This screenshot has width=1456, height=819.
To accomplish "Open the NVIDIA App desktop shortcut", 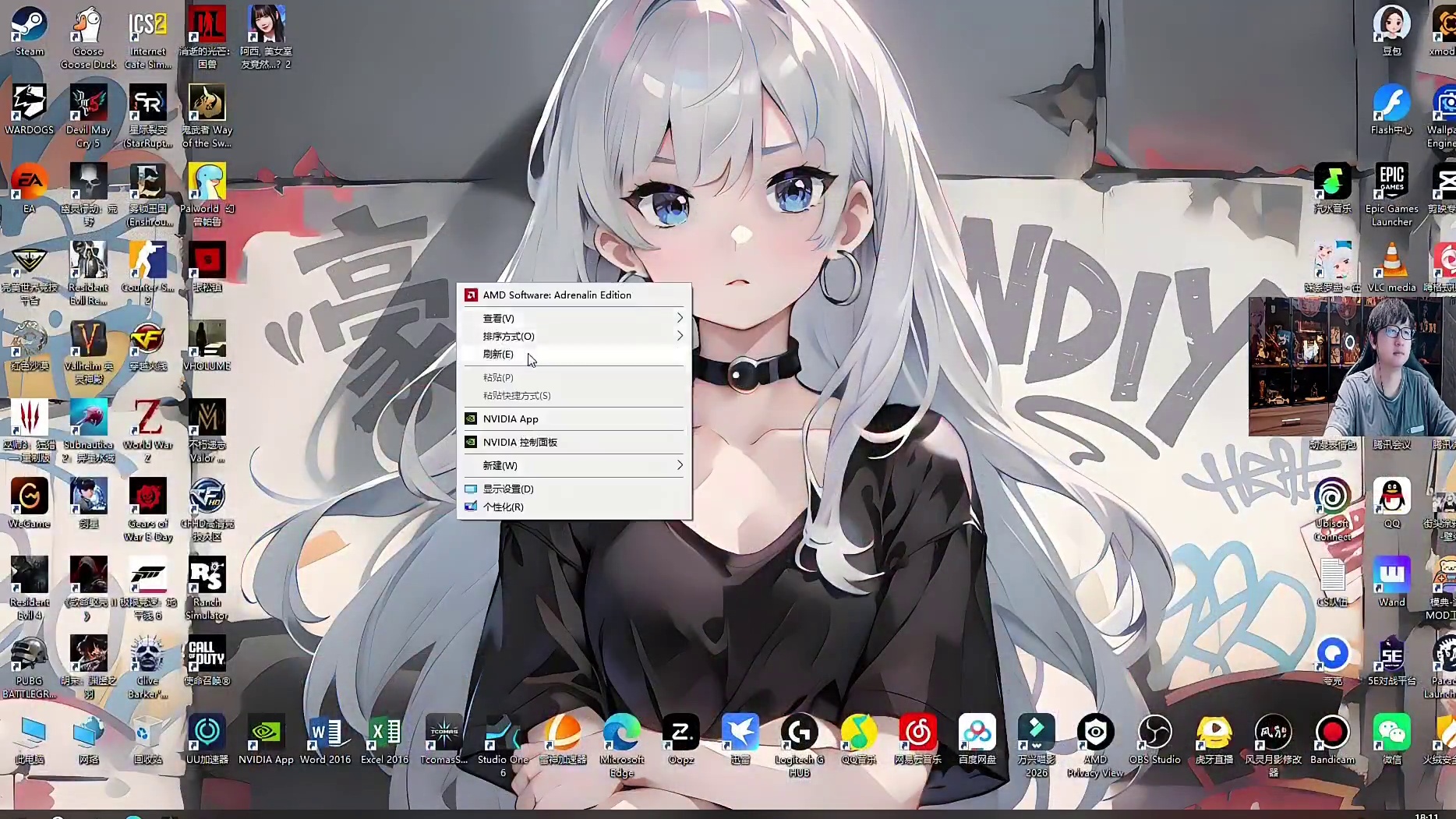I will 266,739.
